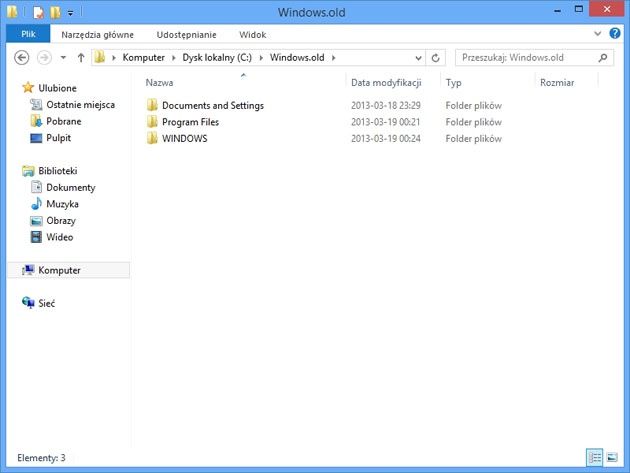Click Windows.old in the address breadcrumb

coord(297,58)
